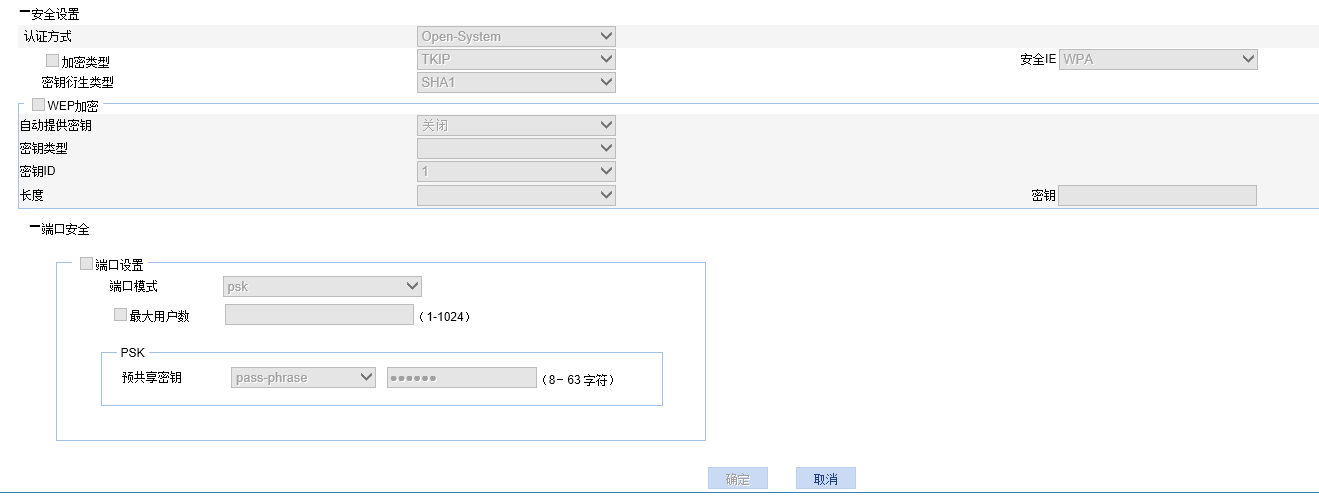Open the 密钥类型 dropdown
The width and height of the screenshot is (1319, 497).
pyautogui.click(x=516, y=148)
